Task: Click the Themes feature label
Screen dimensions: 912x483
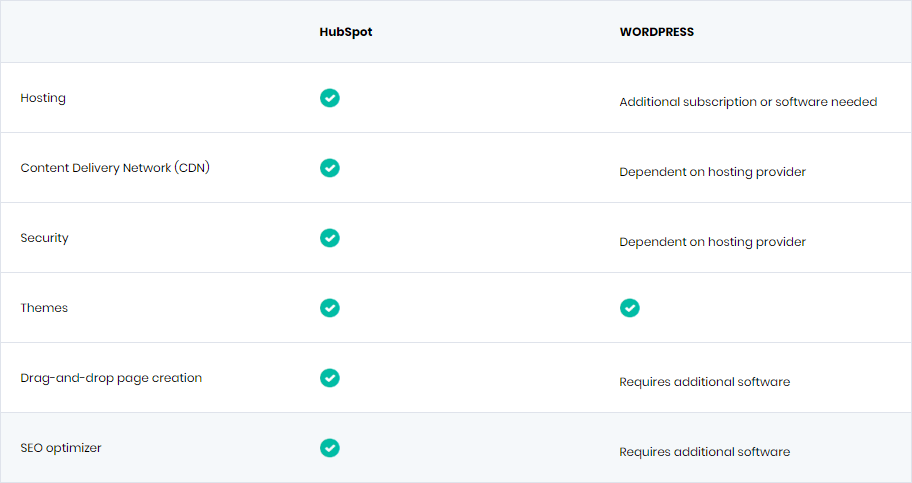Action: 44,307
